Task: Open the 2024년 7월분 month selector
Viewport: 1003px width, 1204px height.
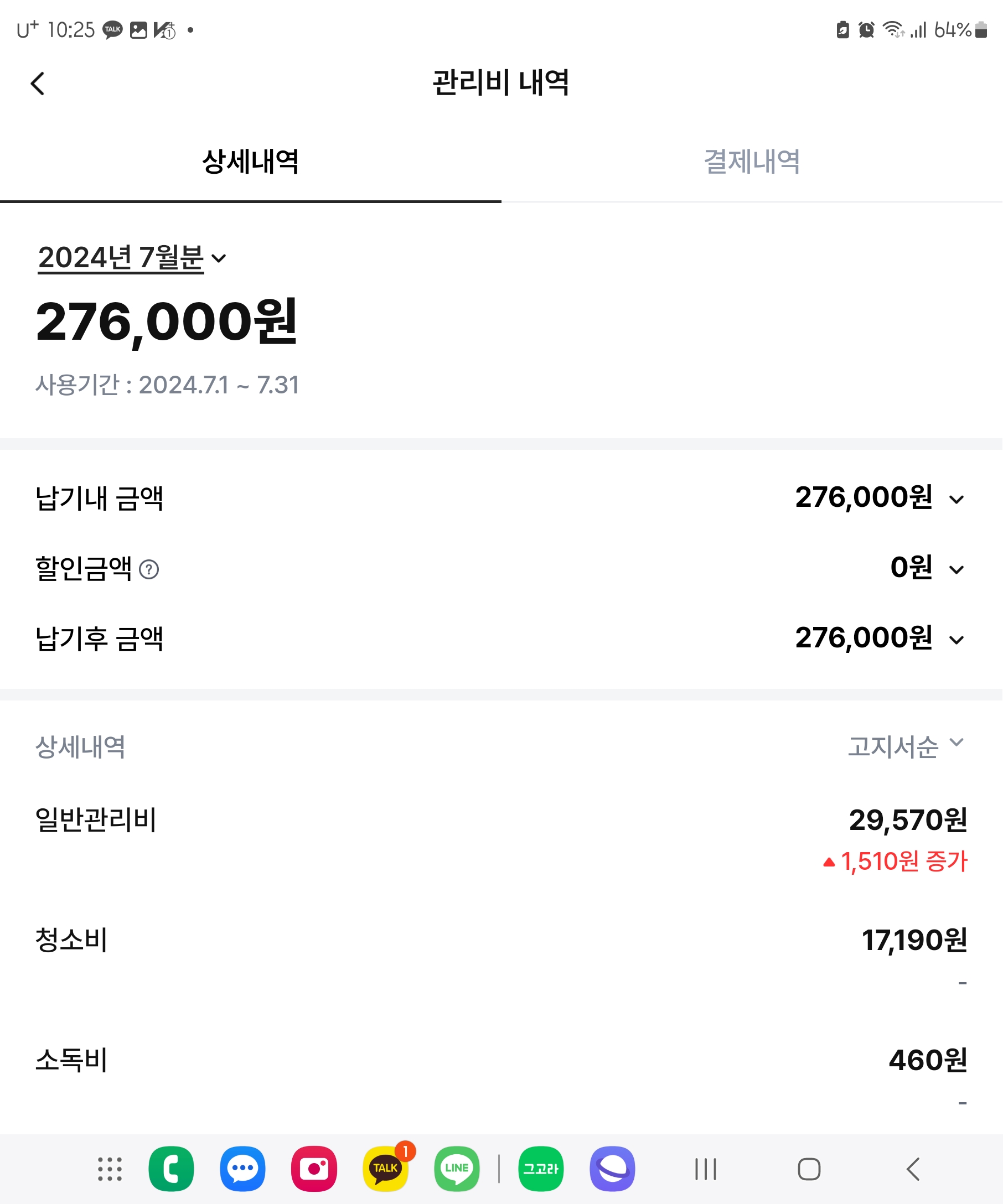Action: click(x=132, y=258)
